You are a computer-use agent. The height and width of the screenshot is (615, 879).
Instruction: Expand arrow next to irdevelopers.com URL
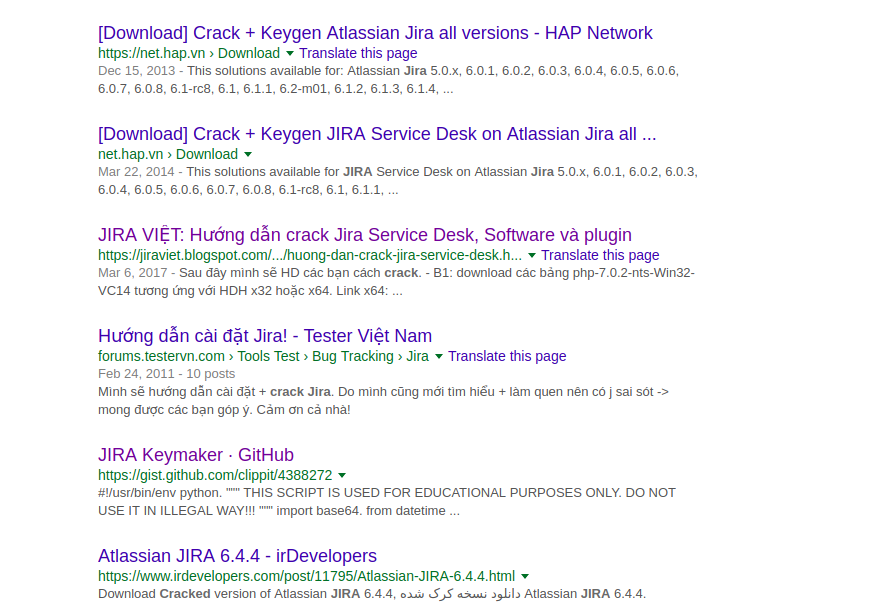525,576
